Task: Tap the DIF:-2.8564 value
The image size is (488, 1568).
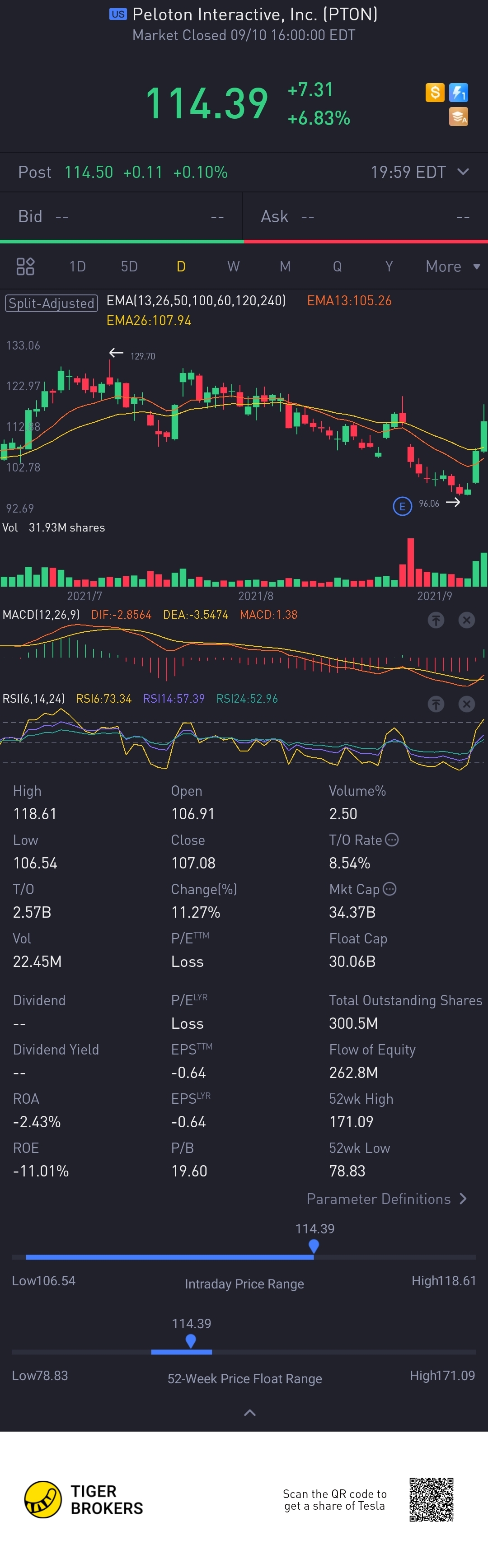Action: click(x=121, y=614)
